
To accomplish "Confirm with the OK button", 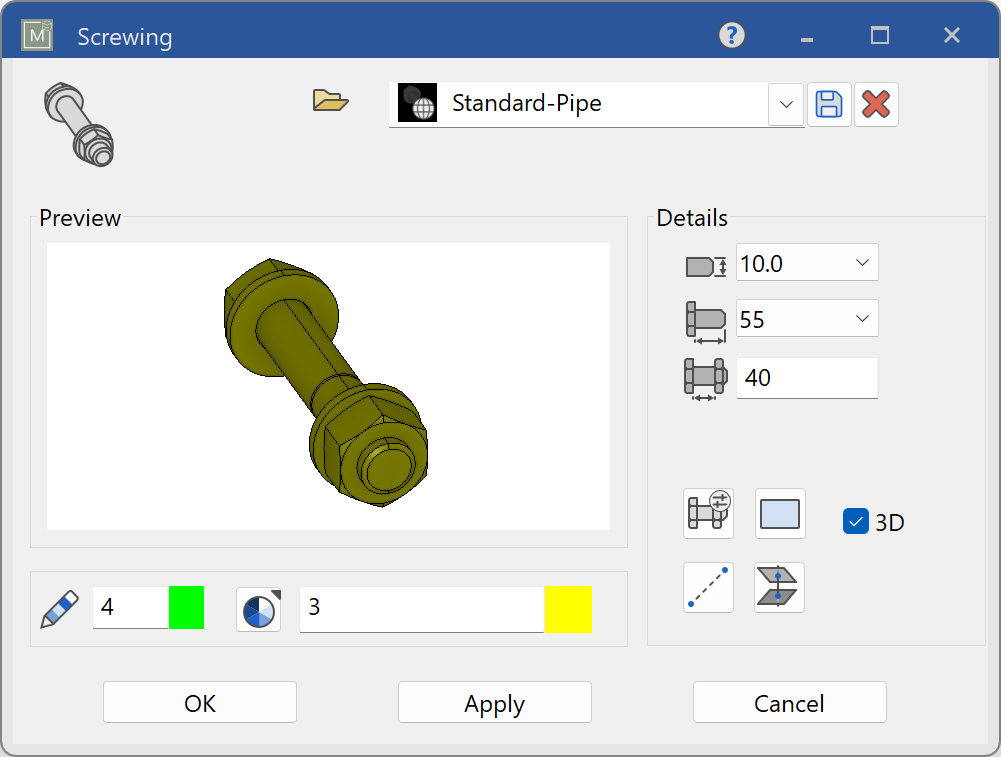I will click(x=199, y=701).
